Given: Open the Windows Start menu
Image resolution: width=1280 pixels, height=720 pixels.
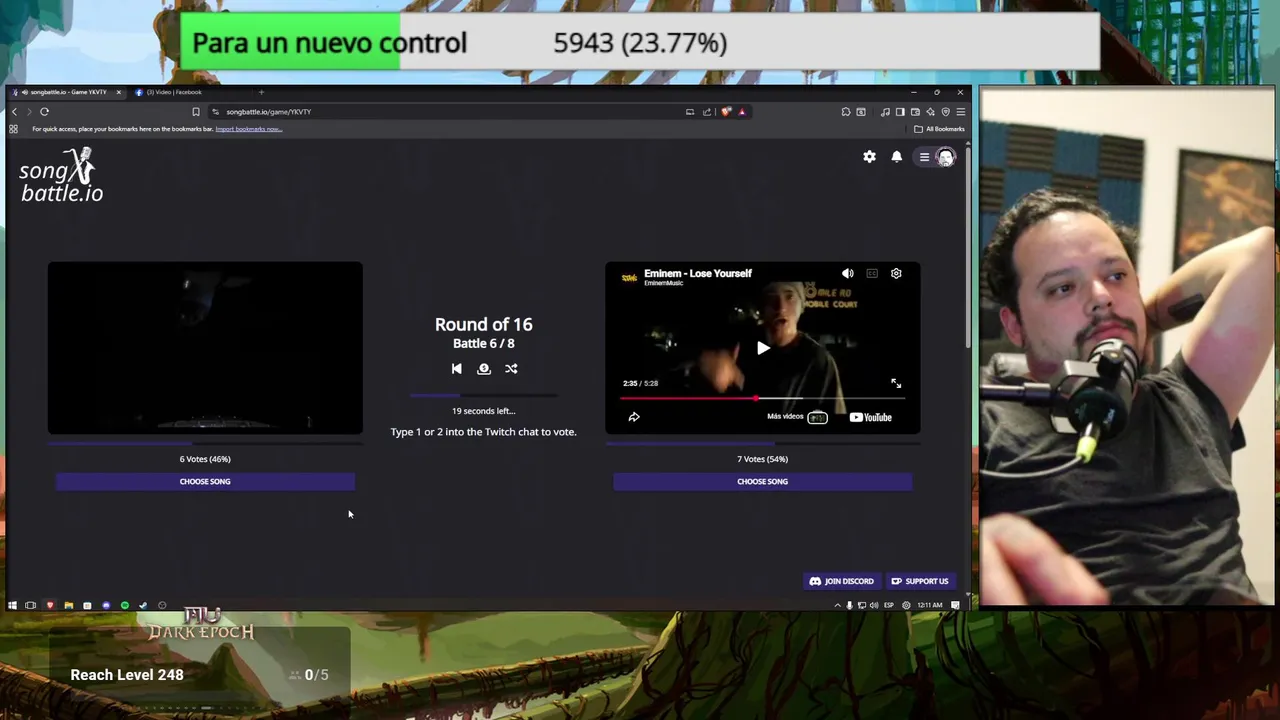Looking at the screenshot, I should click(x=12, y=605).
